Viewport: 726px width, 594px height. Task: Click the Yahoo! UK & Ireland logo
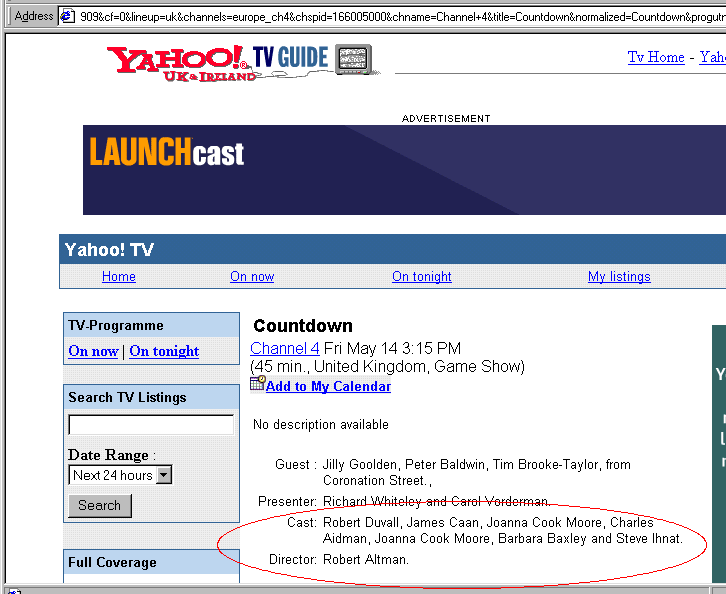[181, 63]
